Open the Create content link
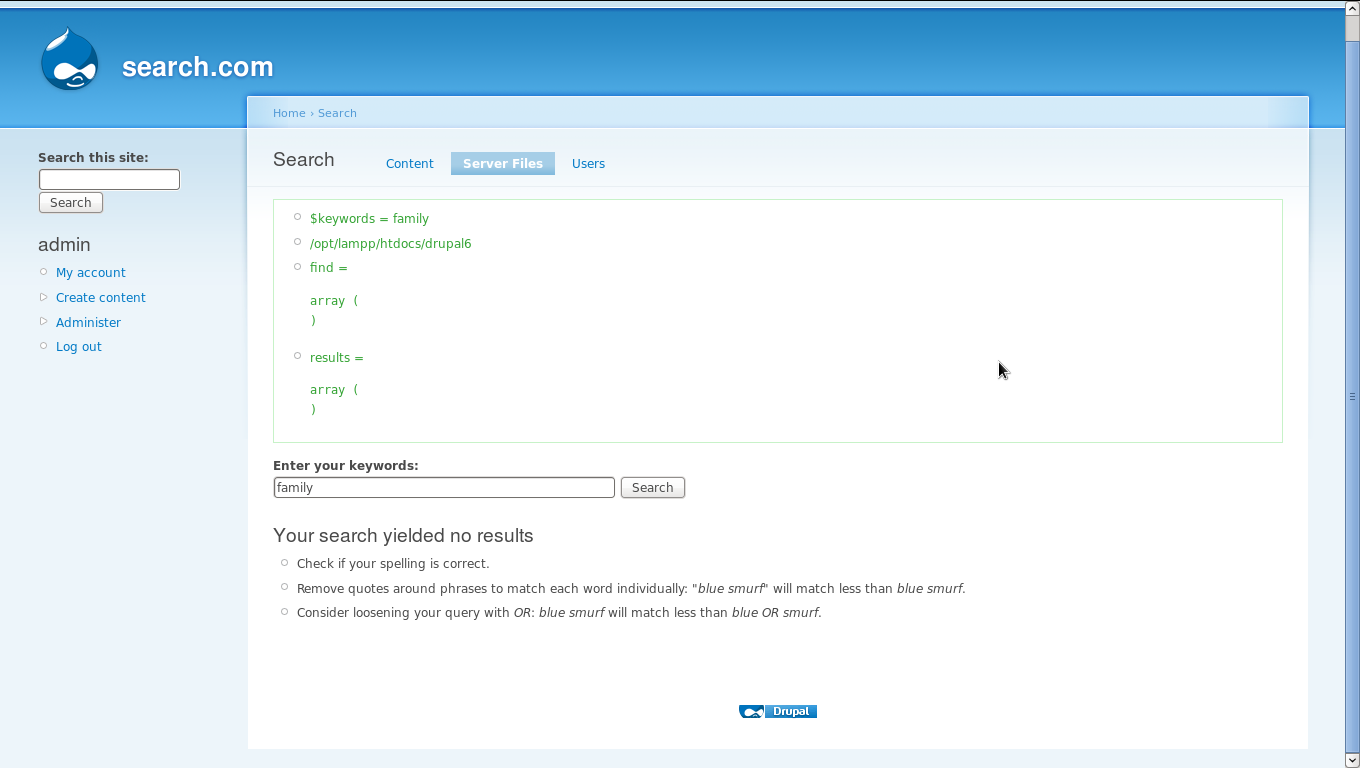Viewport: 1360px width, 768px height. [100, 297]
